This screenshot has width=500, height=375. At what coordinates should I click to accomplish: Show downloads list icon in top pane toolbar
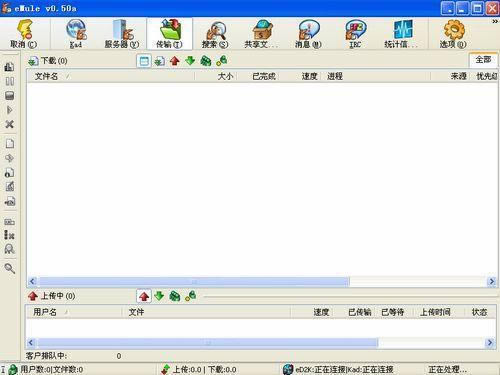[159, 61]
